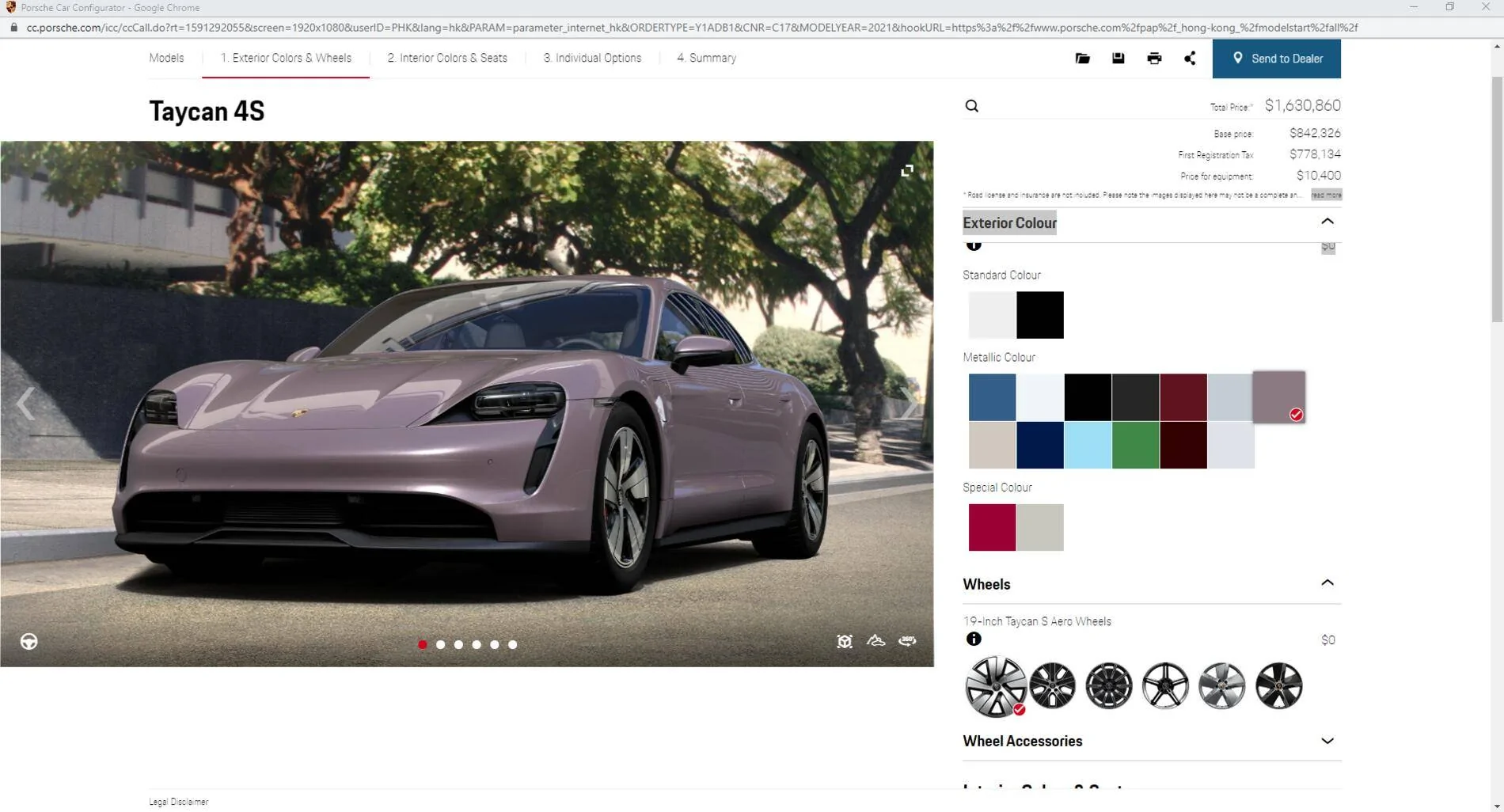This screenshot has height=812, width=1504.
Task: Choose the dark maroon metallic swatch, bottom row
Action: pyautogui.click(x=1183, y=445)
